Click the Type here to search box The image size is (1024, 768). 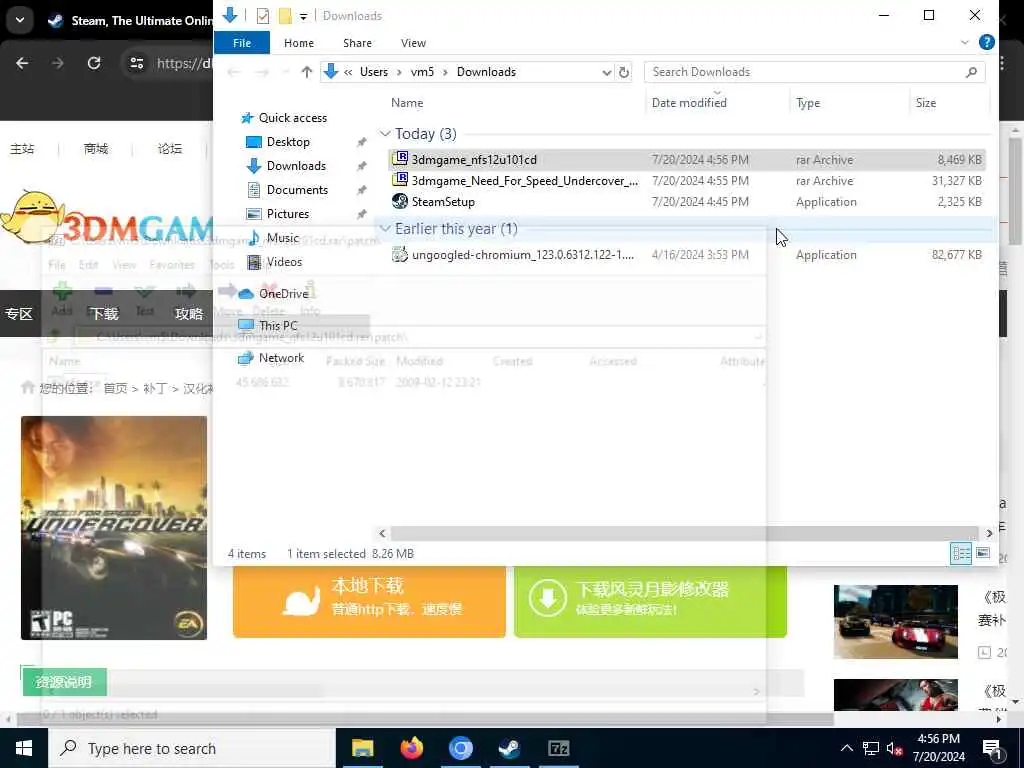(x=192, y=748)
